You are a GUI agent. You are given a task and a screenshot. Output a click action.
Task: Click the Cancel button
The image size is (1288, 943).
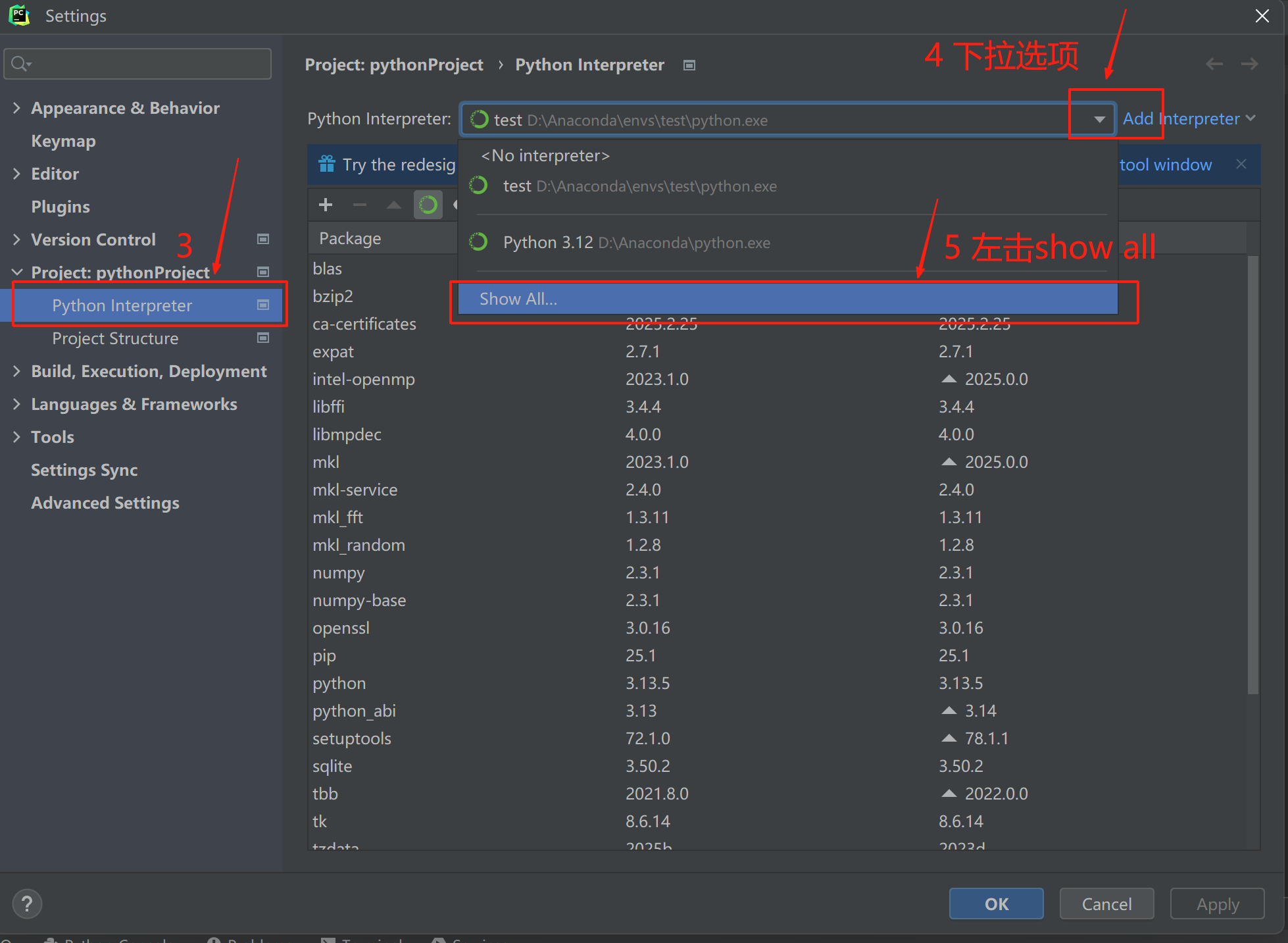1106,904
